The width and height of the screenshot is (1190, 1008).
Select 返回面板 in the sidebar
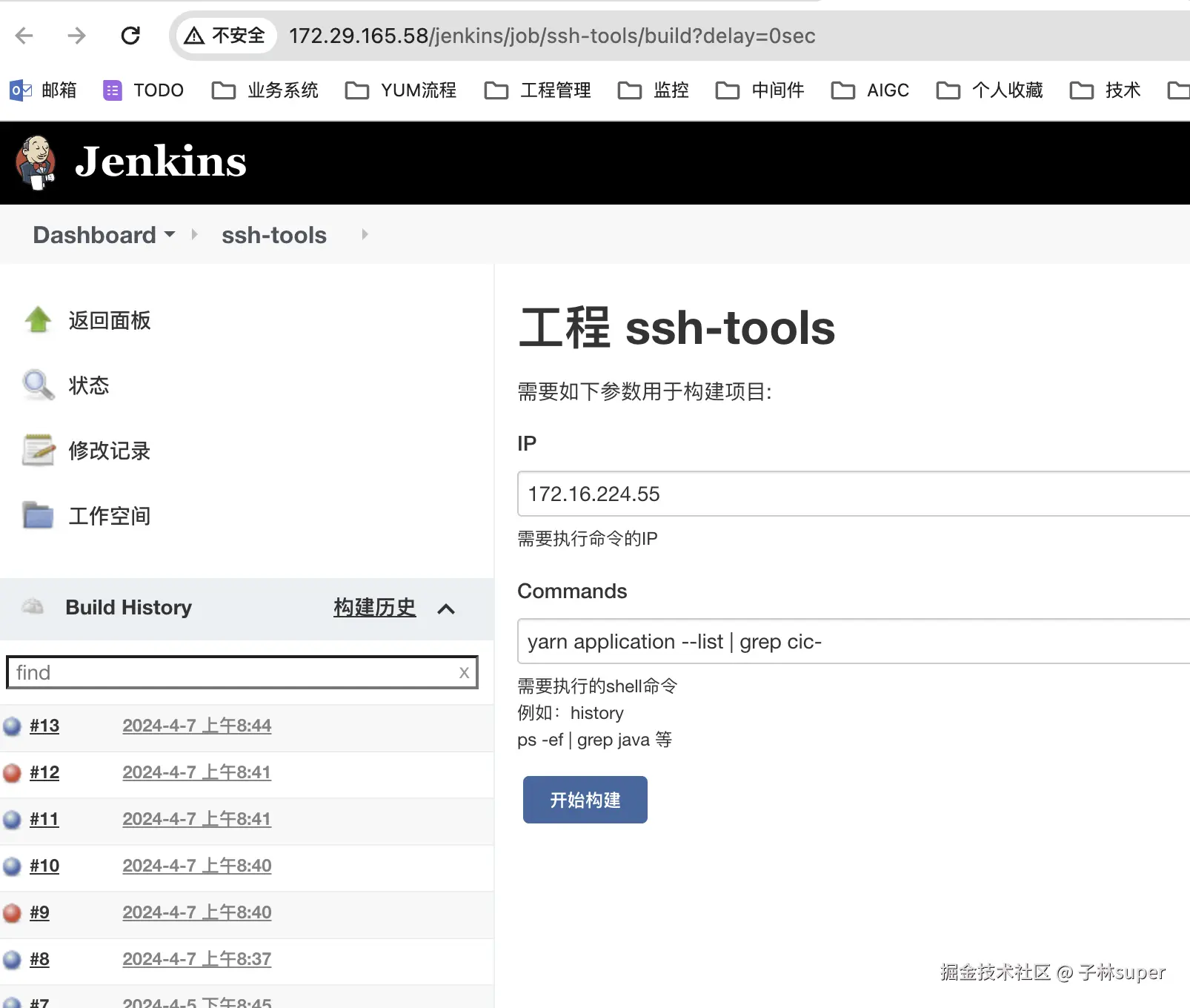tap(110, 320)
